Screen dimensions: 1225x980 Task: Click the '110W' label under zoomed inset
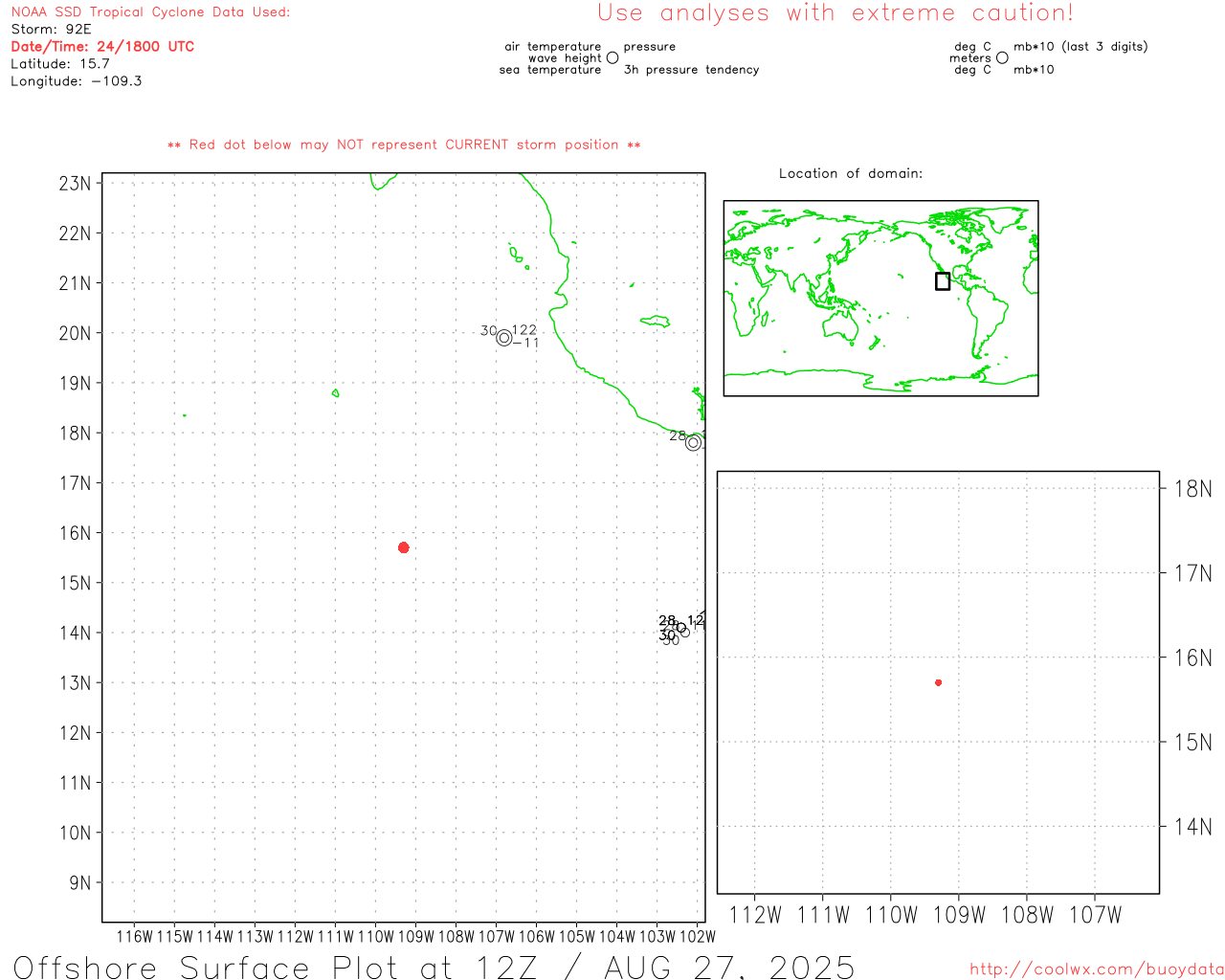tap(891, 915)
